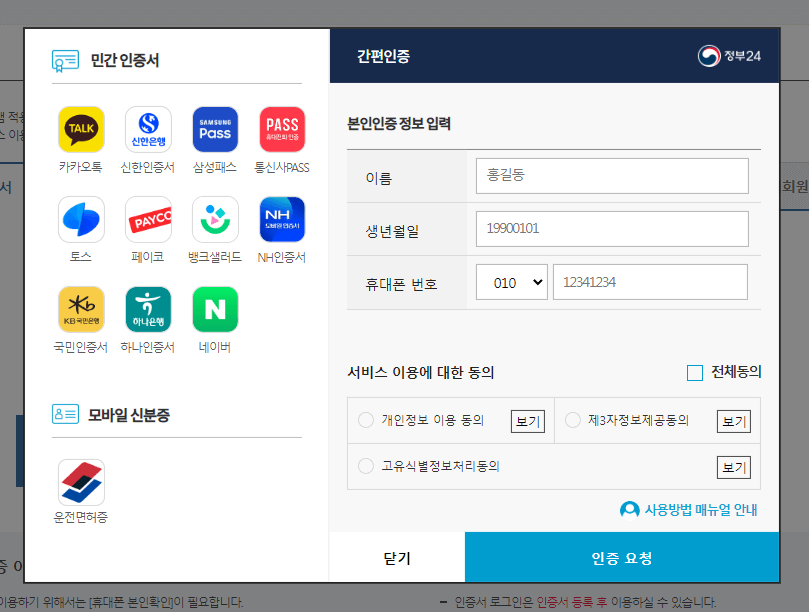Click the 본인인증 정보 입력 heading
The width and height of the screenshot is (809, 612).
[x=399, y=124]
